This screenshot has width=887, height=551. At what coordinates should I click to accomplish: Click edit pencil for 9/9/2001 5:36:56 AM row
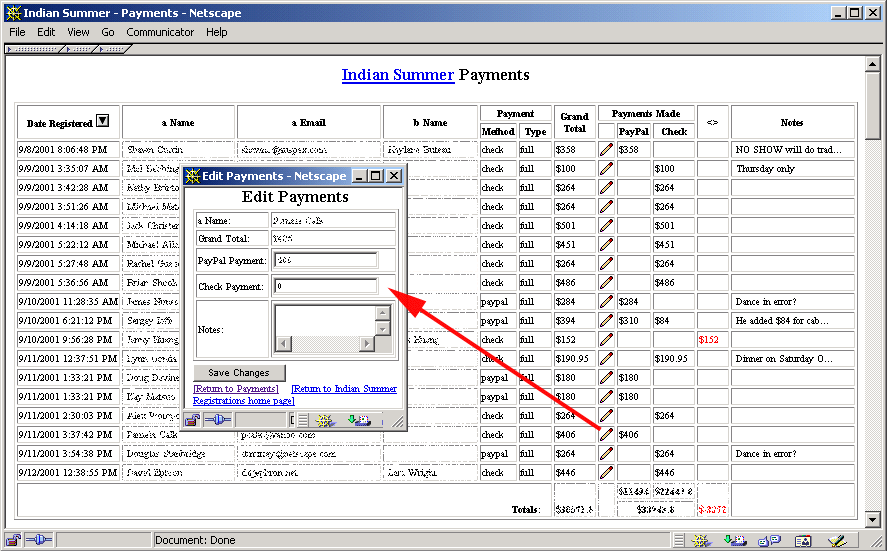[x=606, y=283]
